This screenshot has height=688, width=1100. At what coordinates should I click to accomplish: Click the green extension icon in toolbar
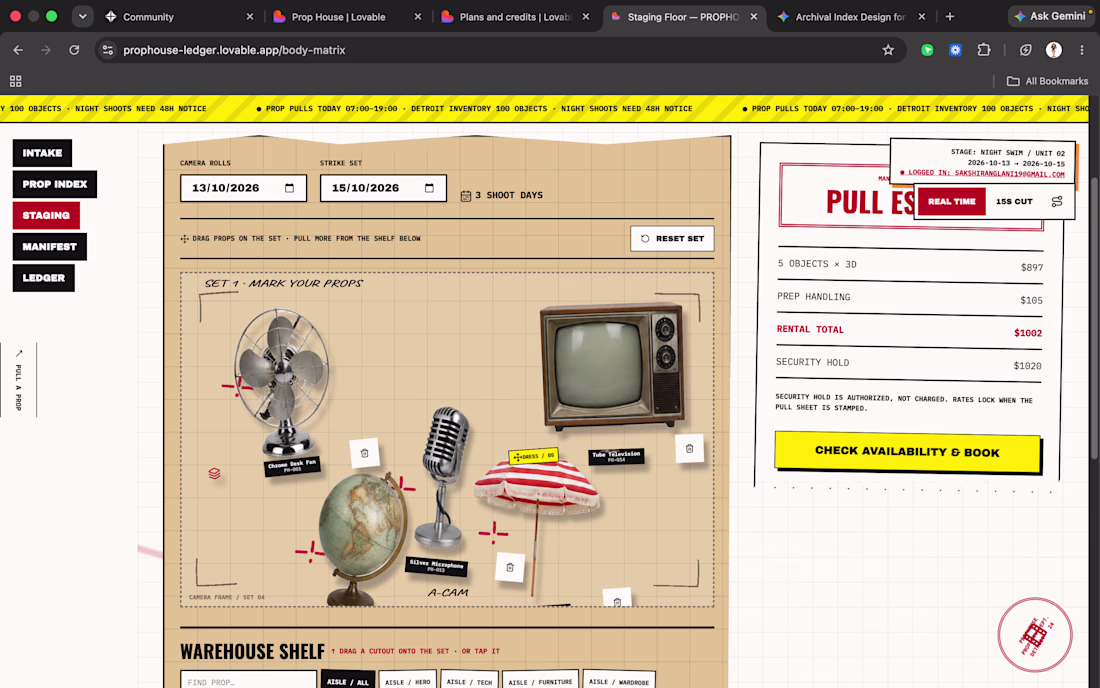927,50
